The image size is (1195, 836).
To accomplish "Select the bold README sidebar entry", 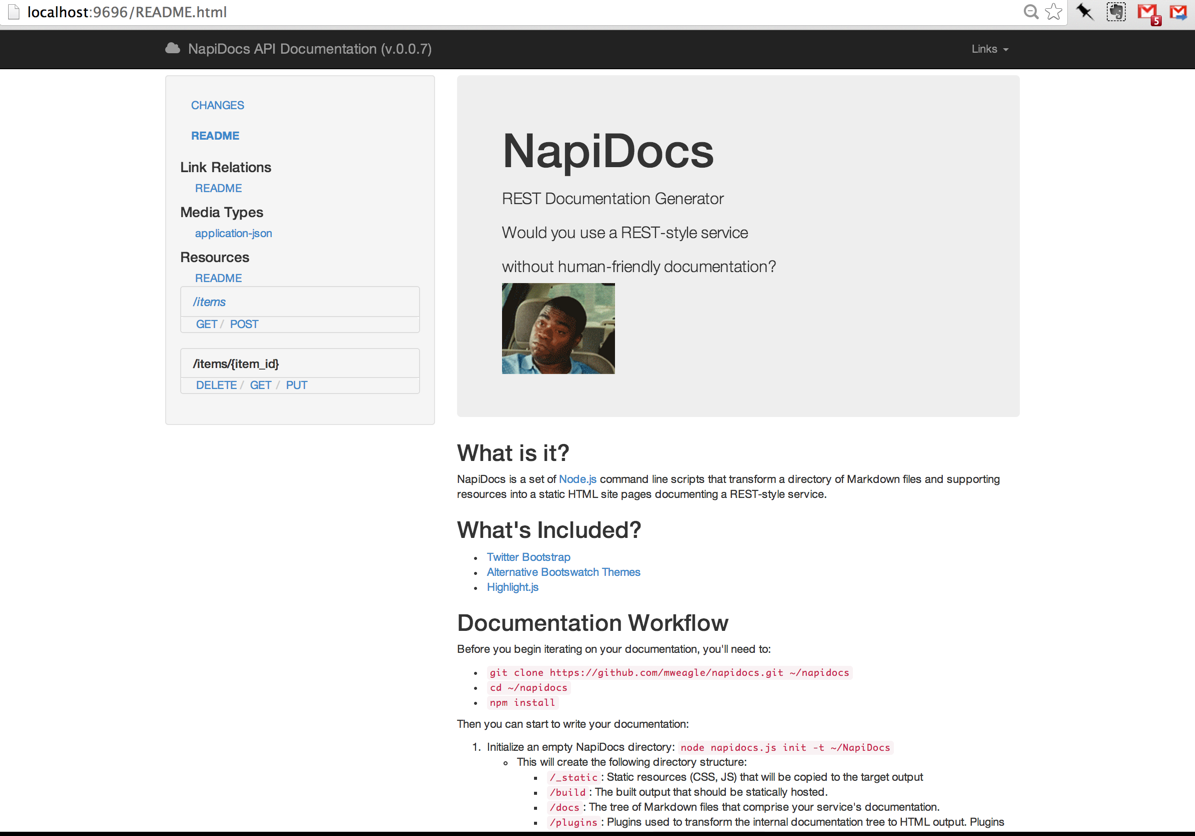I will [x=215, y=136].
